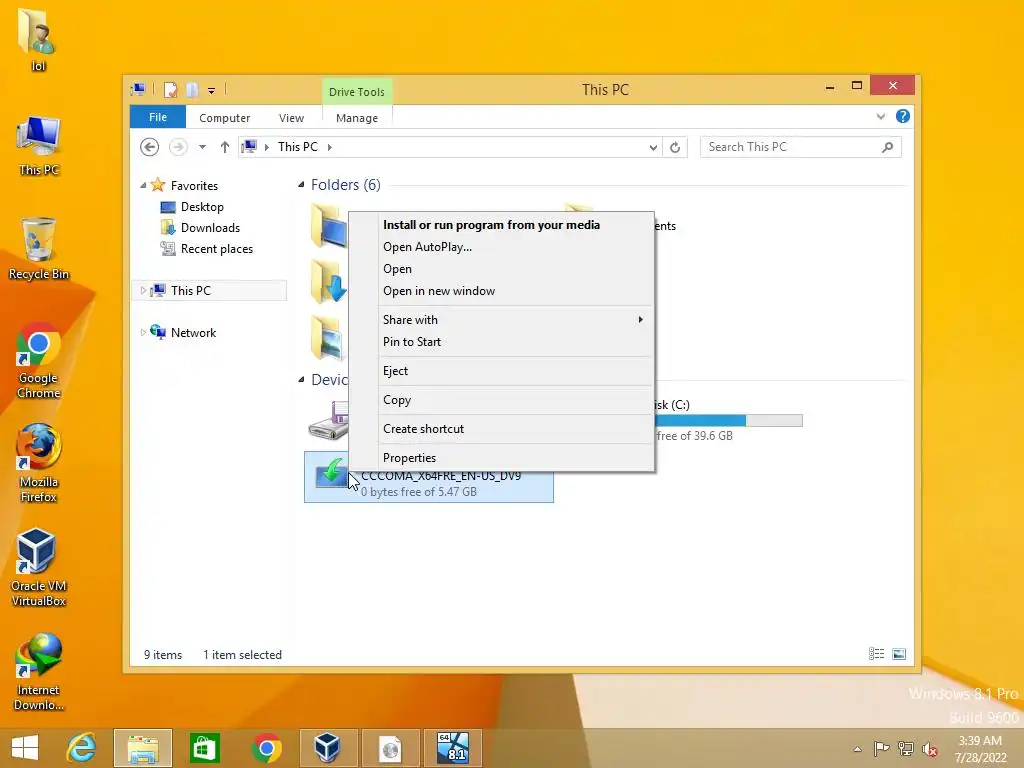This screenshot has width=1024, height=768.
Task: Go back using Explorer back arrow
Action: [150, 147]
